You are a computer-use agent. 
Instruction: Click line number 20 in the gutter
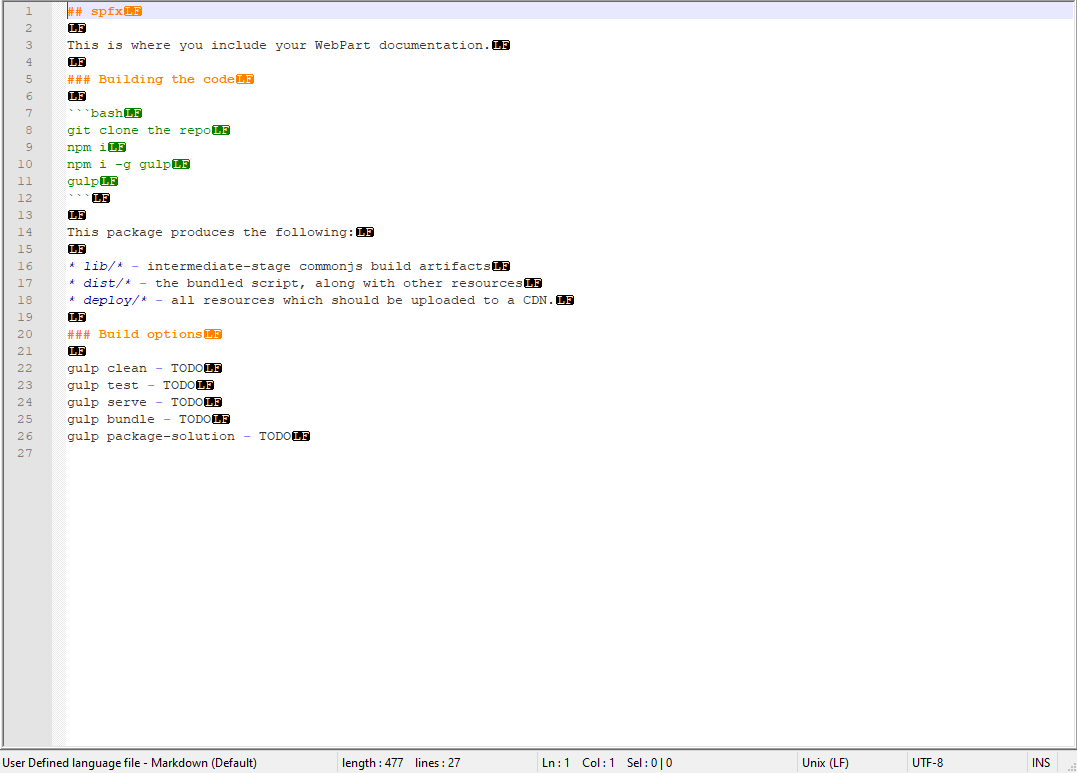[25, 335]
